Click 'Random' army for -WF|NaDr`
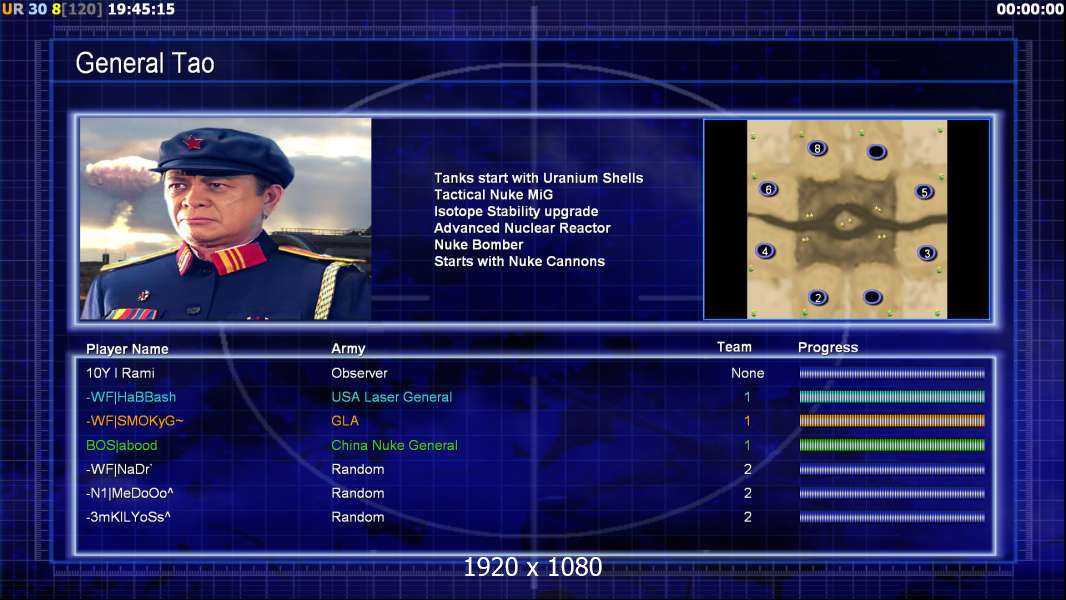This screenshot has width=1066, height=600. click(358, 469)
